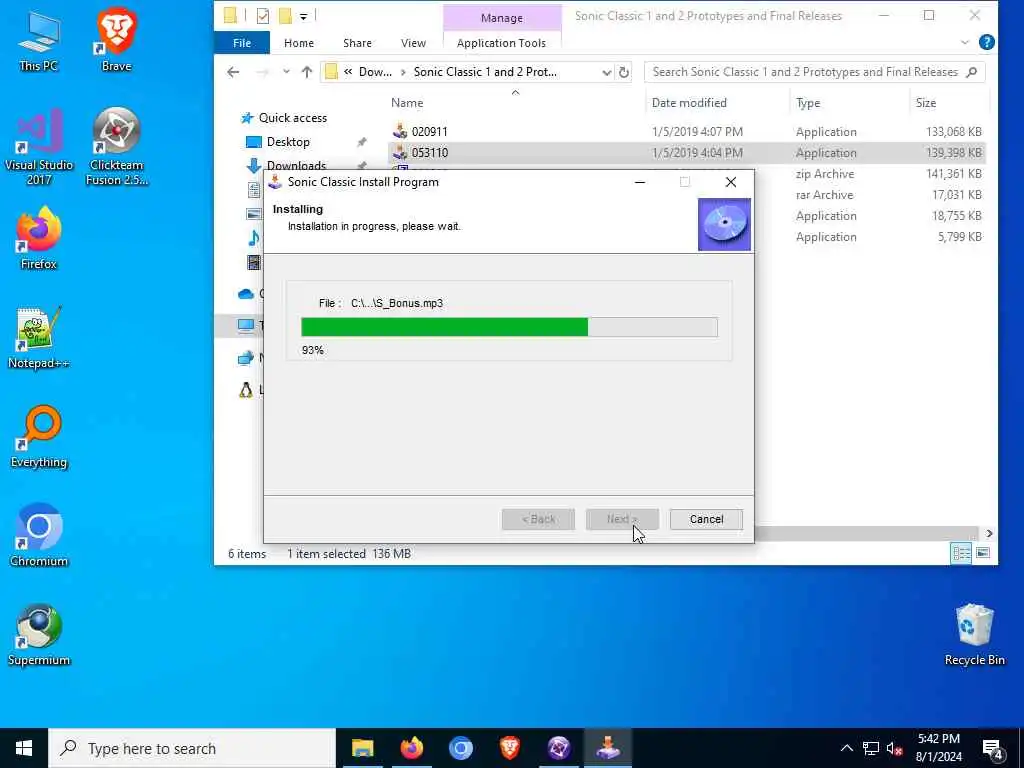Click the Chromium taskbar icon
This screenshot has height=768, width=1024.
tap(460, 748)
